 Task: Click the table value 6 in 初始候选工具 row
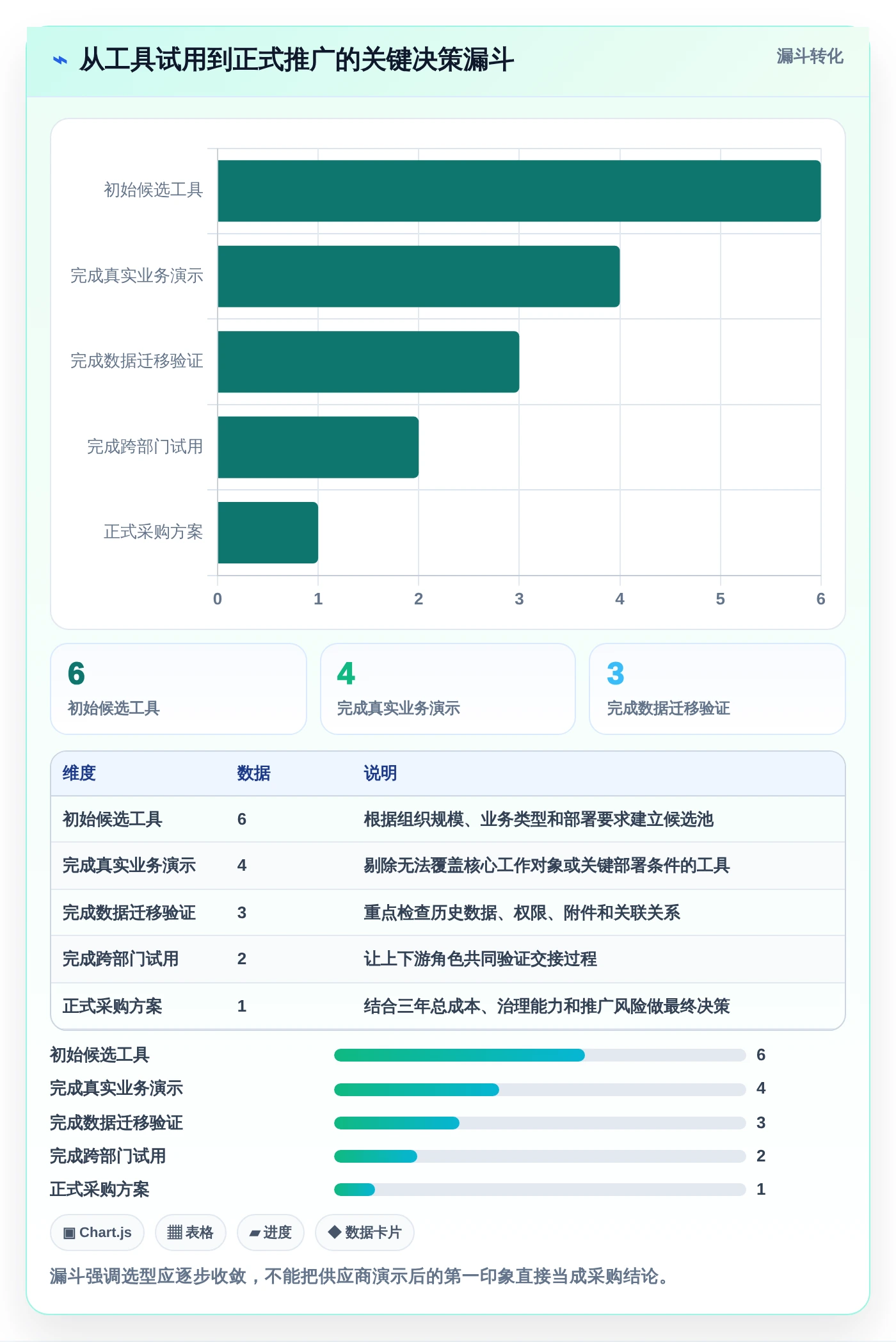pyautogui.click(x=242, y=820)
